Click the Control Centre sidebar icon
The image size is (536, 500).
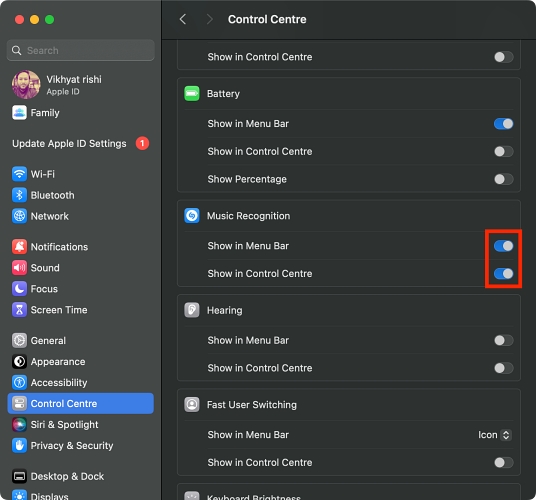pyautogui.click(x=19, y=404)
